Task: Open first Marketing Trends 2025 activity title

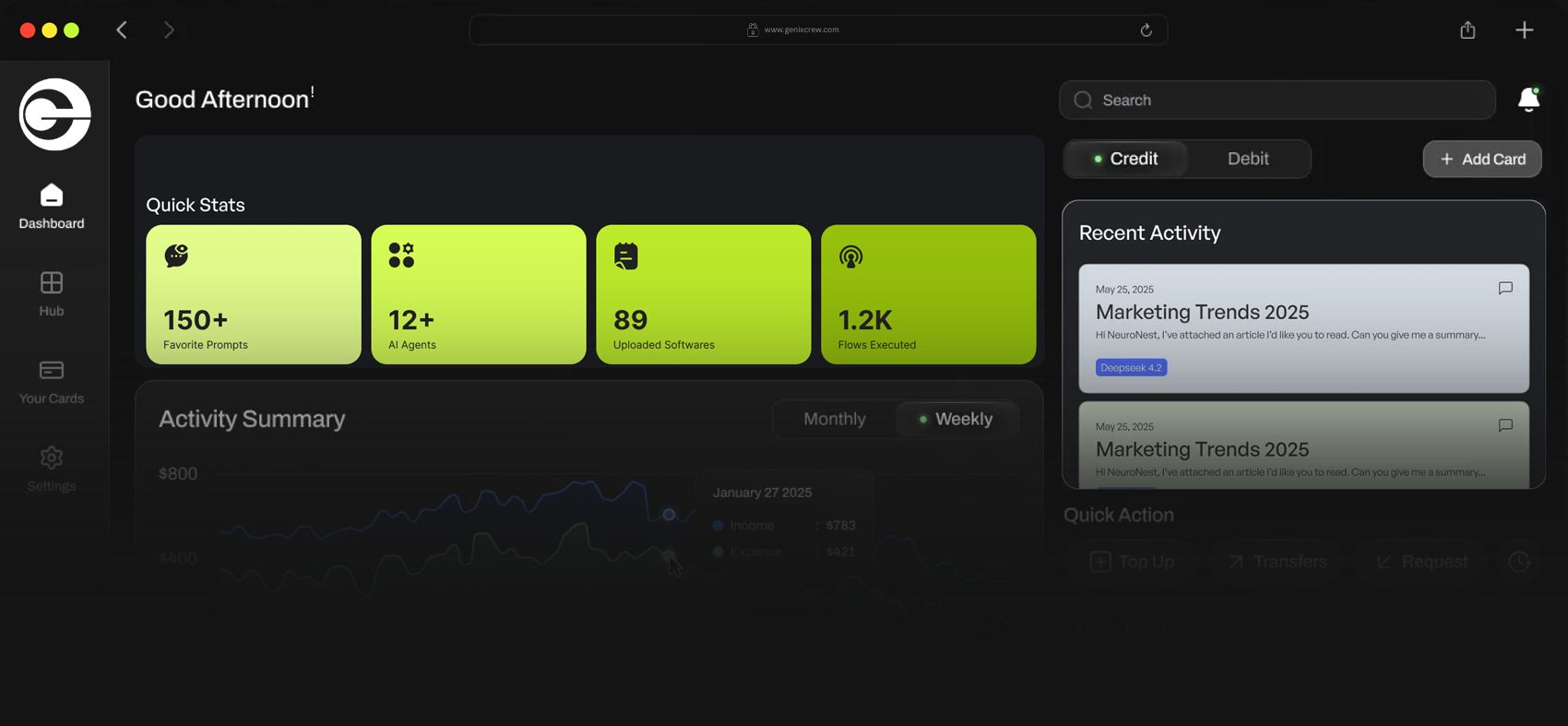Action: click(1202, 312)
